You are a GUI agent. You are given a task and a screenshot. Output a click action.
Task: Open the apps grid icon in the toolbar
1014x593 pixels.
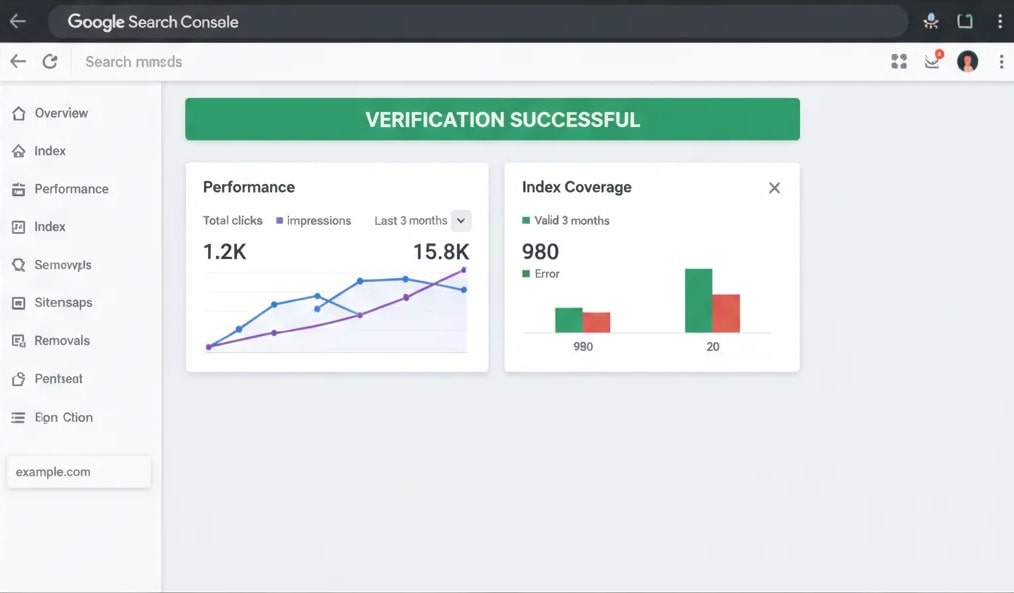point(899,62)
